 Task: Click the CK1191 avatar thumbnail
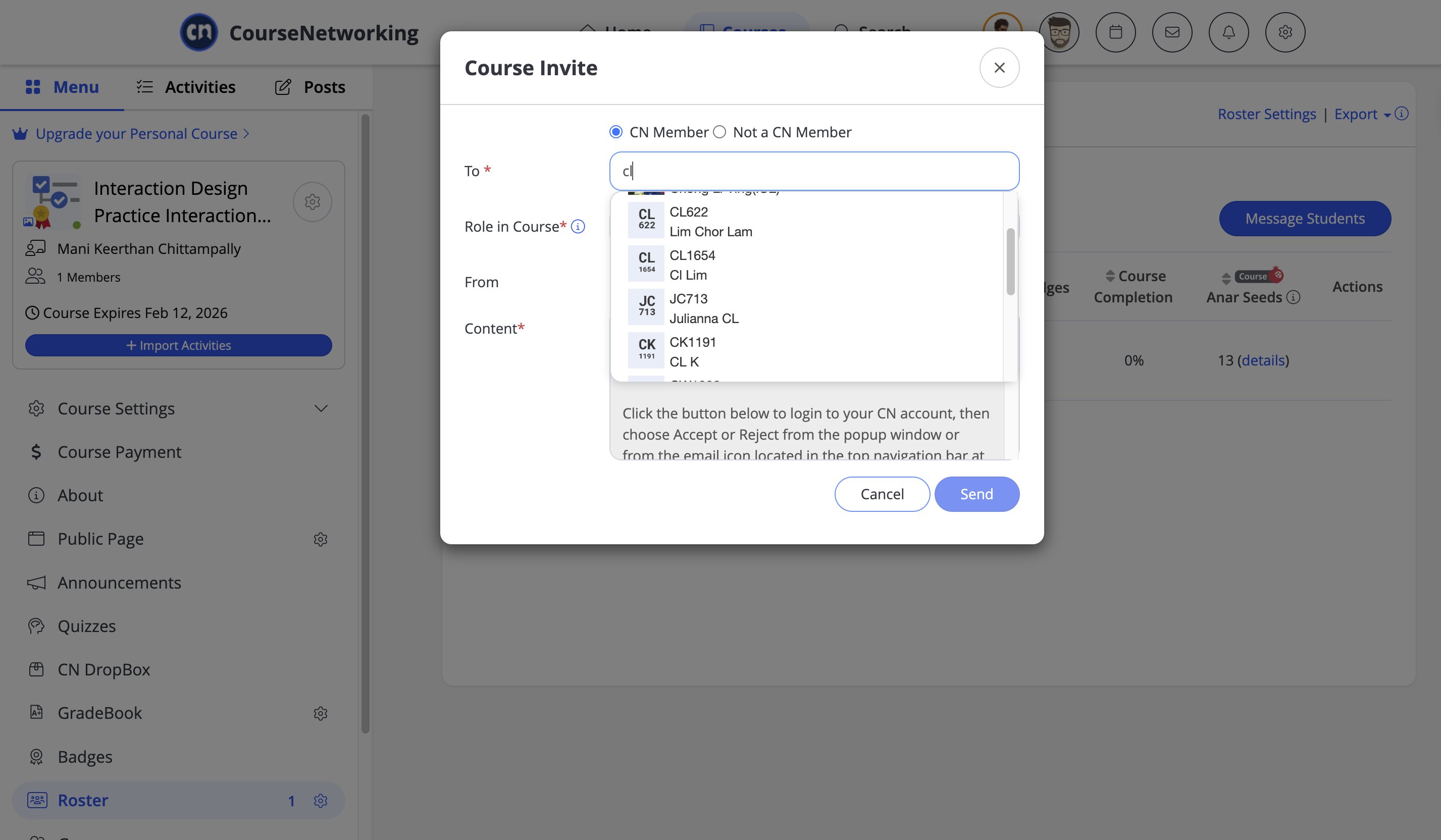pyautogui.click(x=646, y=350)
